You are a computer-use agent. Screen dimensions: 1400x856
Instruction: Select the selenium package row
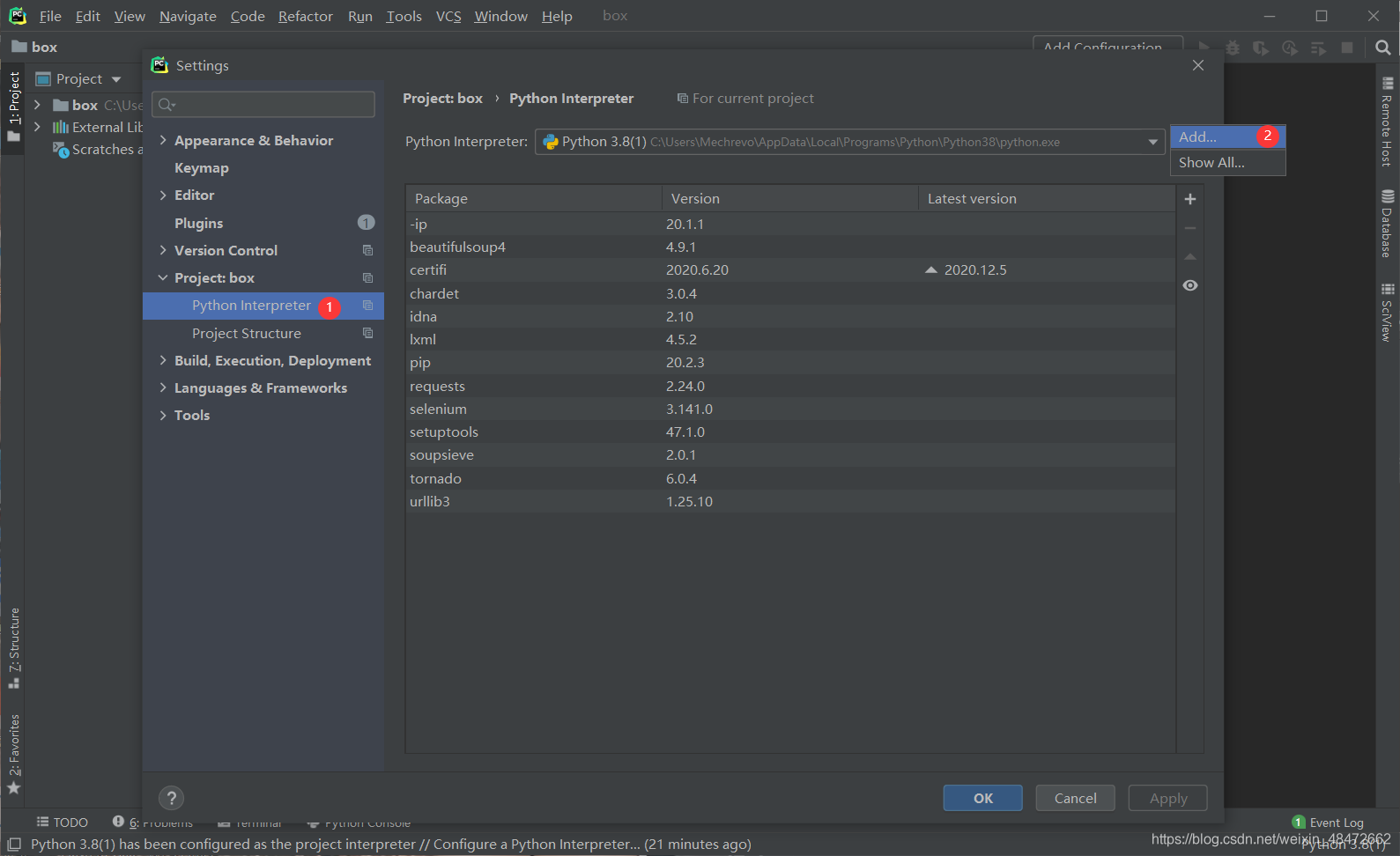790,409
